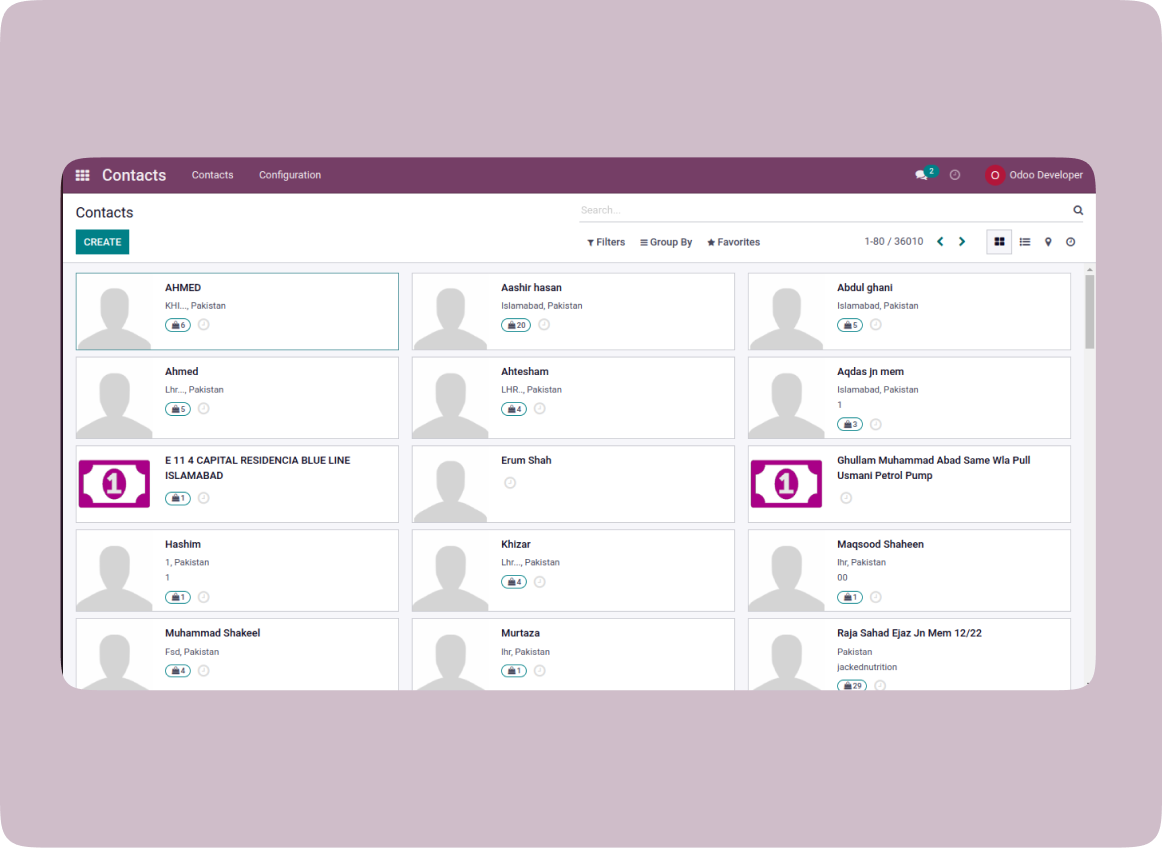Open the Configuration menu
This screenshot has height=848, width=1162.
pos(290,175)
